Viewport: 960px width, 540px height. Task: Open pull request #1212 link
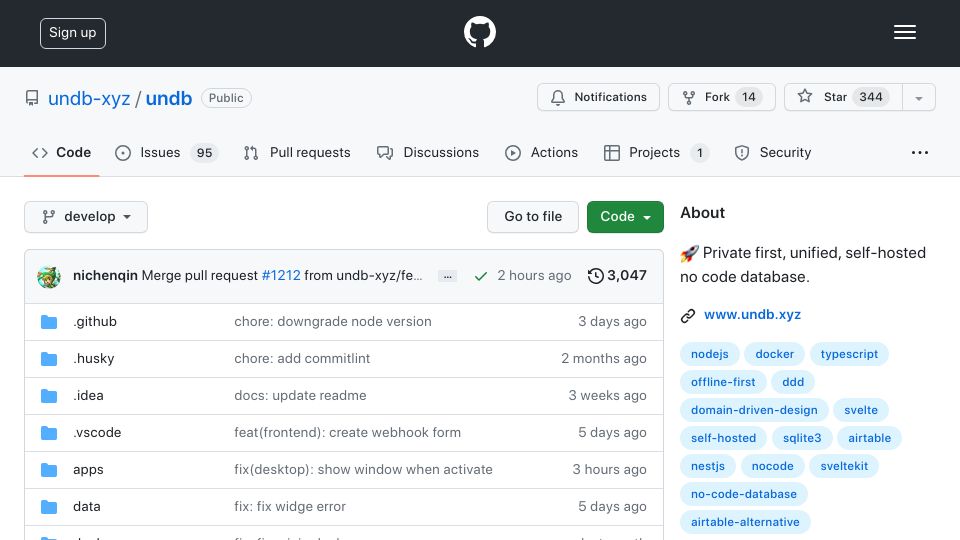pos(281,276)
